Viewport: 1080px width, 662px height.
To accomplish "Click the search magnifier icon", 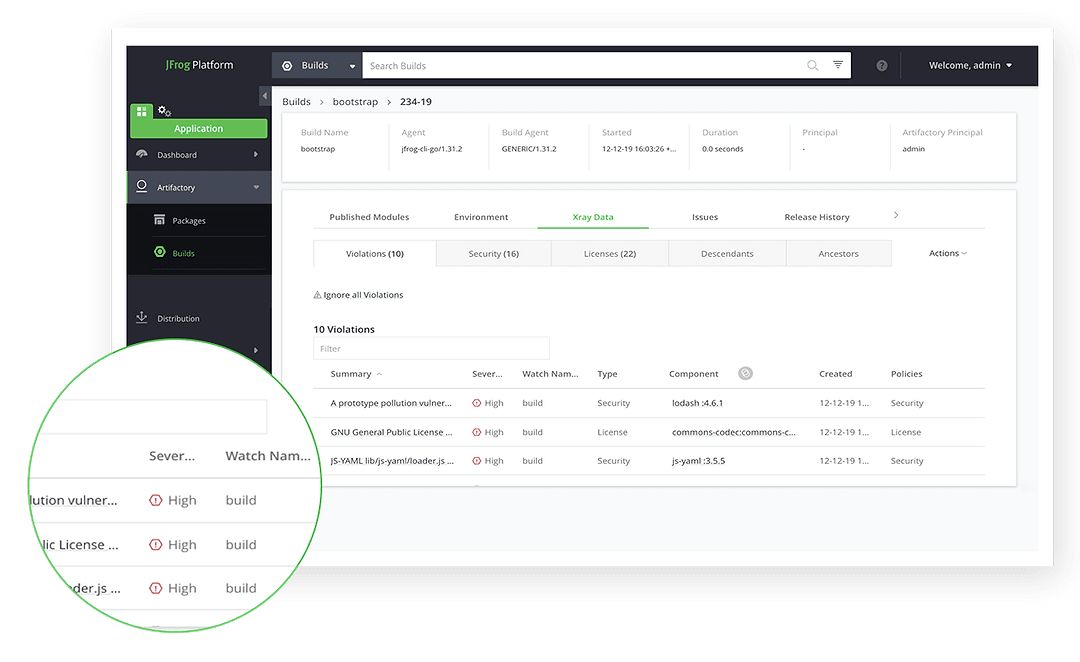I will [x=812, y=66].
